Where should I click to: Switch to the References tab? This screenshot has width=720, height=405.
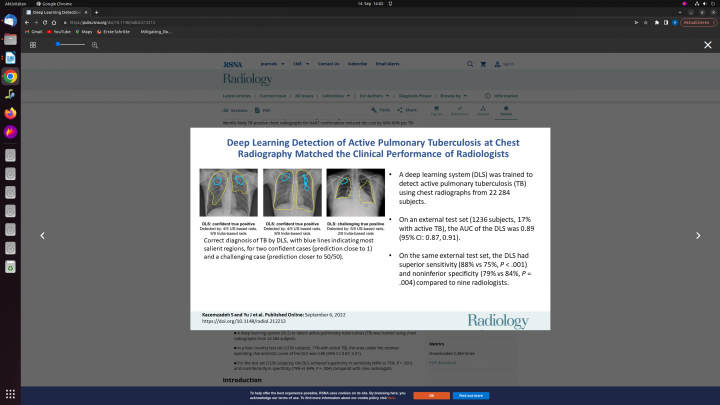point(460,111)
